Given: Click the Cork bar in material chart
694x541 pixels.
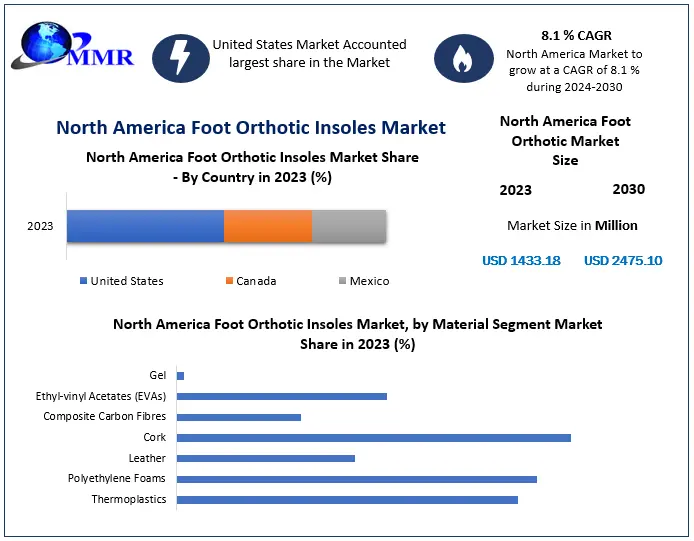Looking at the screenshot, I should click(373, 437).
